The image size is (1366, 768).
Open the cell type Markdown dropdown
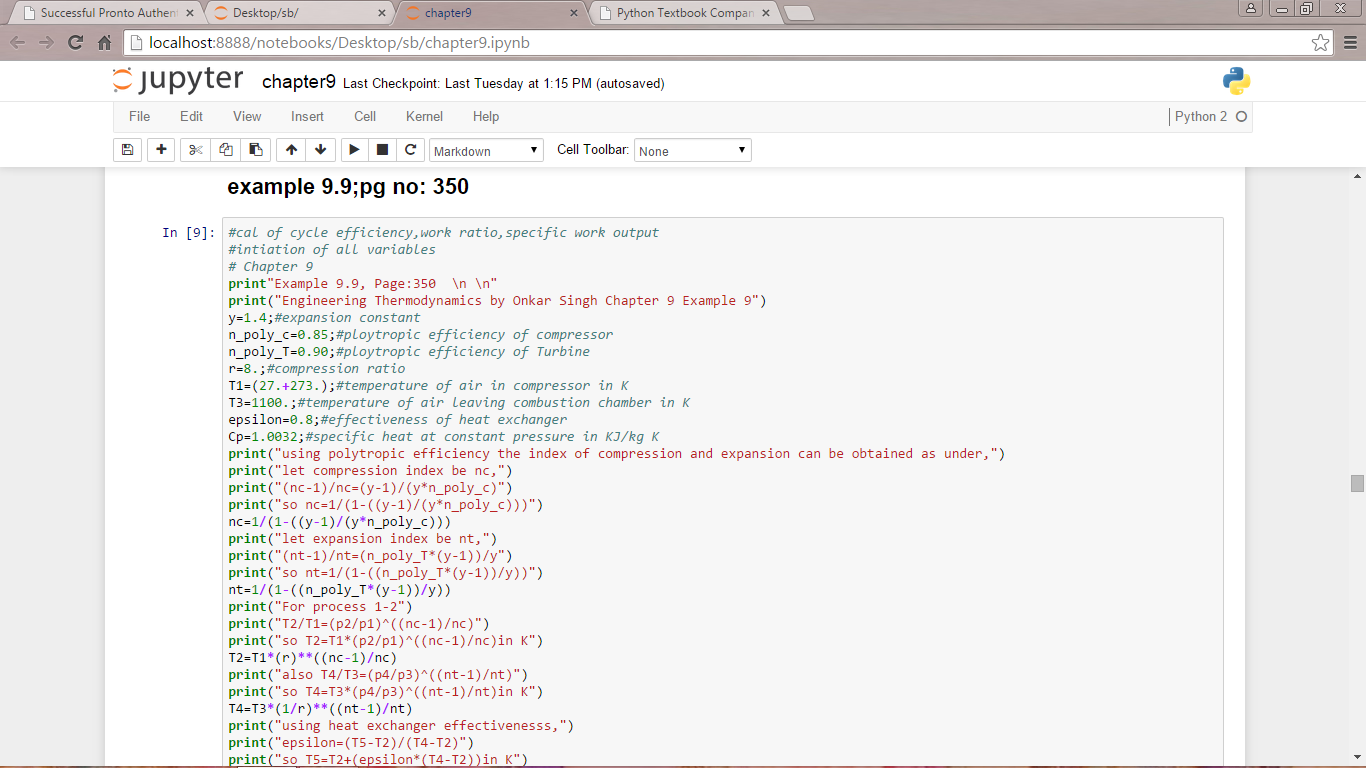[486, 151]
